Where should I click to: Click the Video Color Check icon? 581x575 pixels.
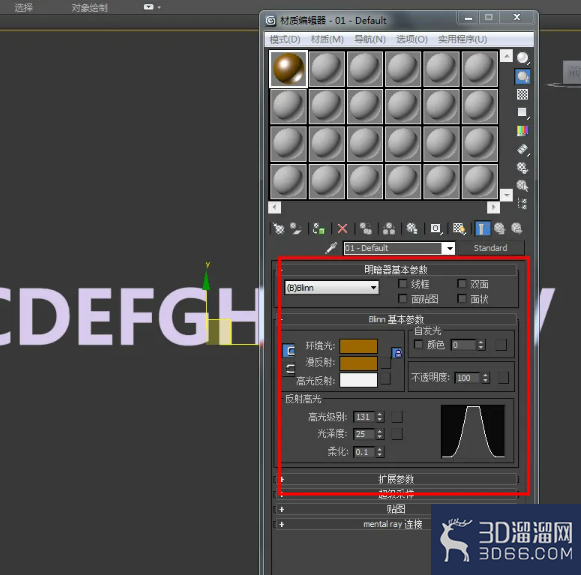[x=522, y=131]
